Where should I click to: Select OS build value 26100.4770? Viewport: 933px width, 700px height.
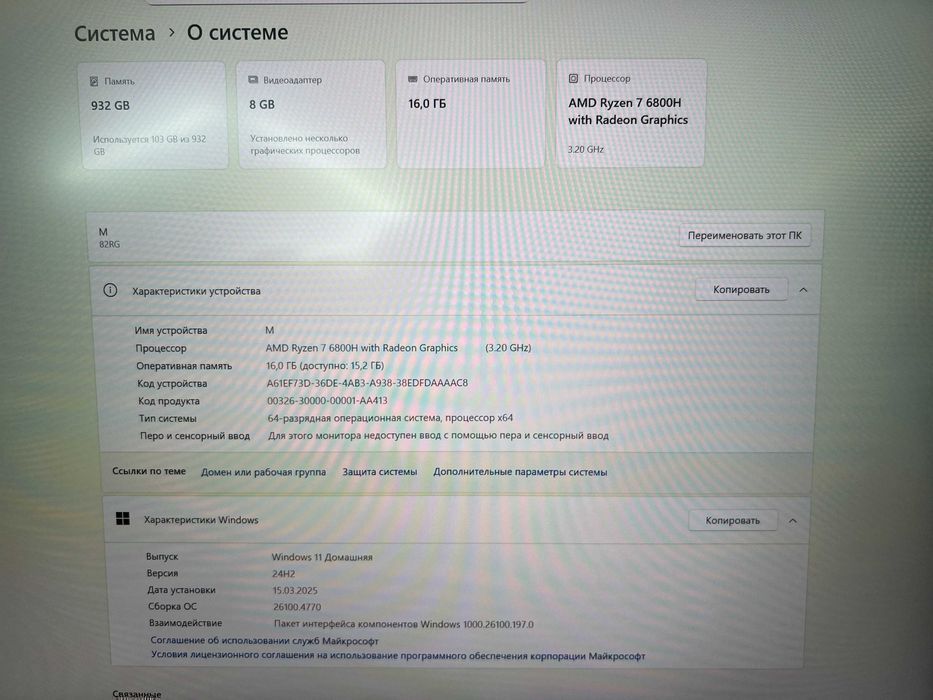coord(297,607)
